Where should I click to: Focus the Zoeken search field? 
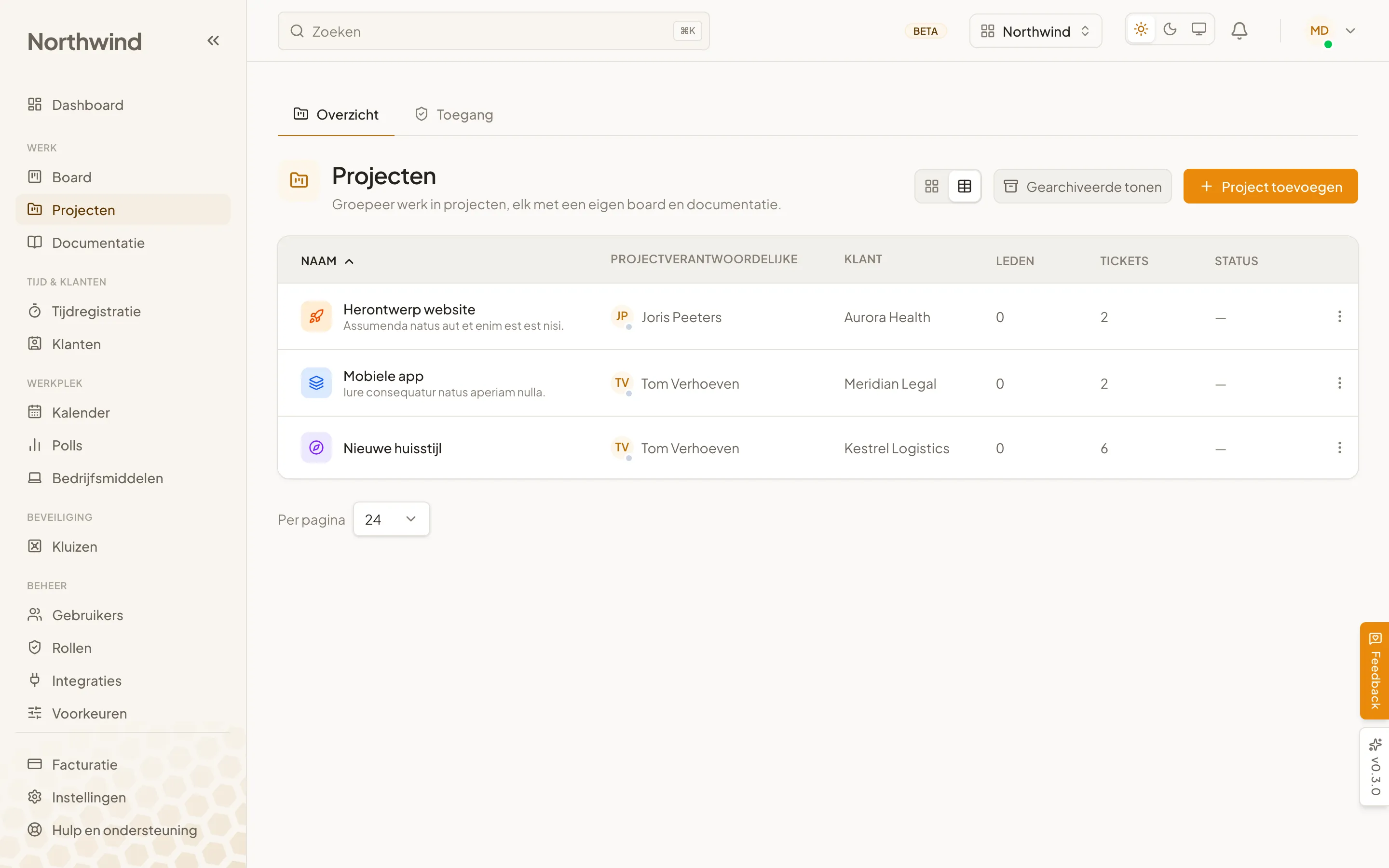493,31
